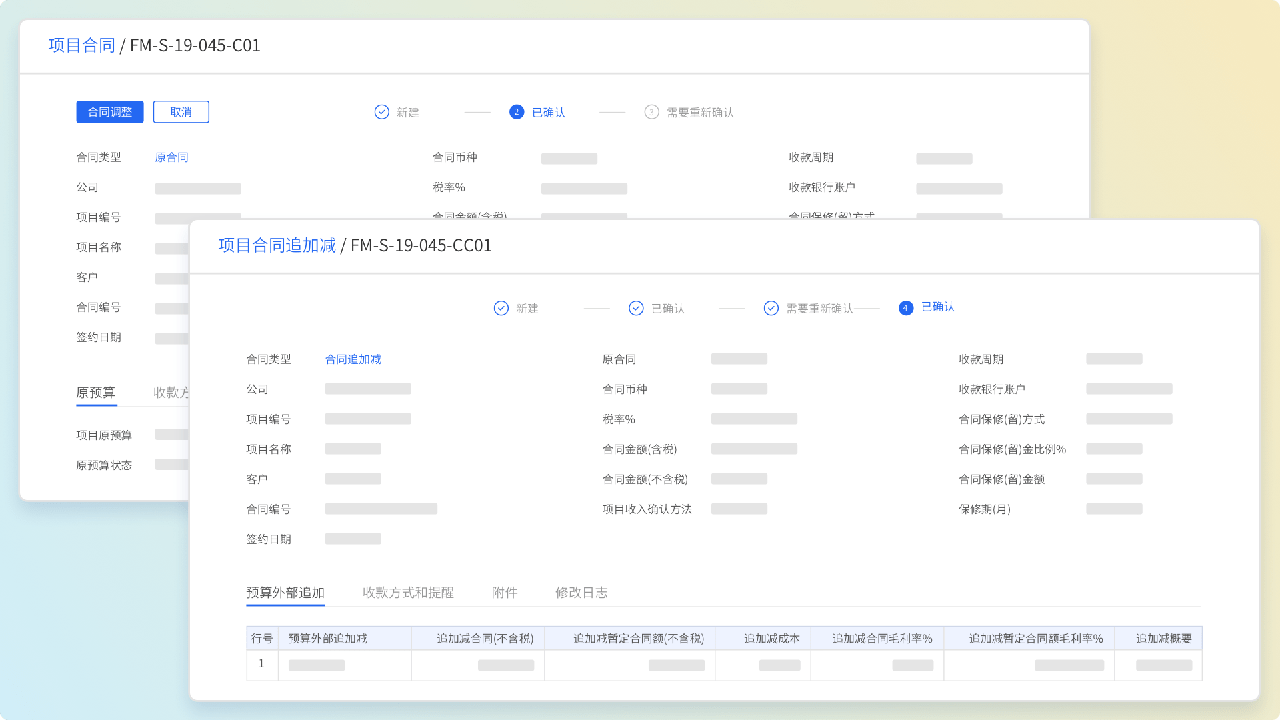Viewport: 1280px width, 720px height.
Task: Open the 附件 tab
Action: (505, 593)
